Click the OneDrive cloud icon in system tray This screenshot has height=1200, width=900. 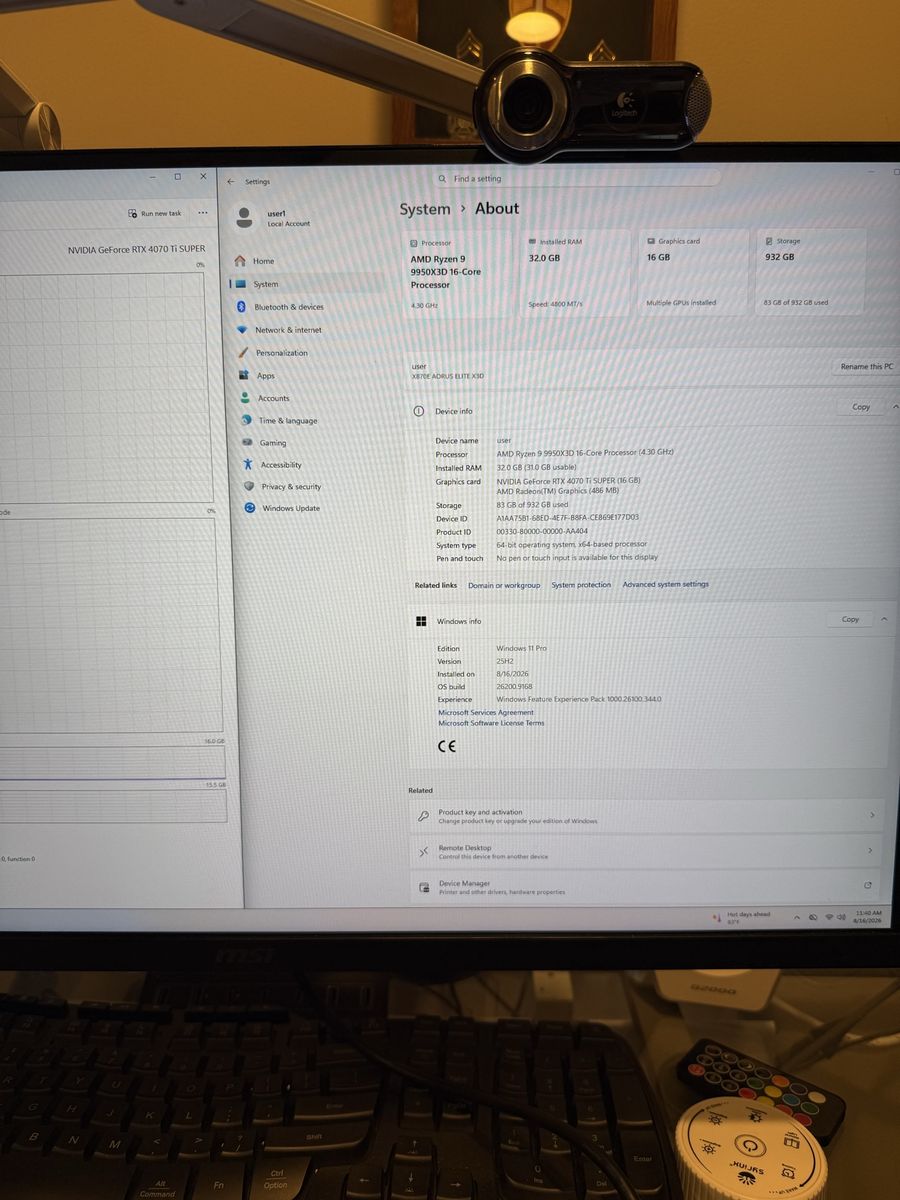click(813, 917)
